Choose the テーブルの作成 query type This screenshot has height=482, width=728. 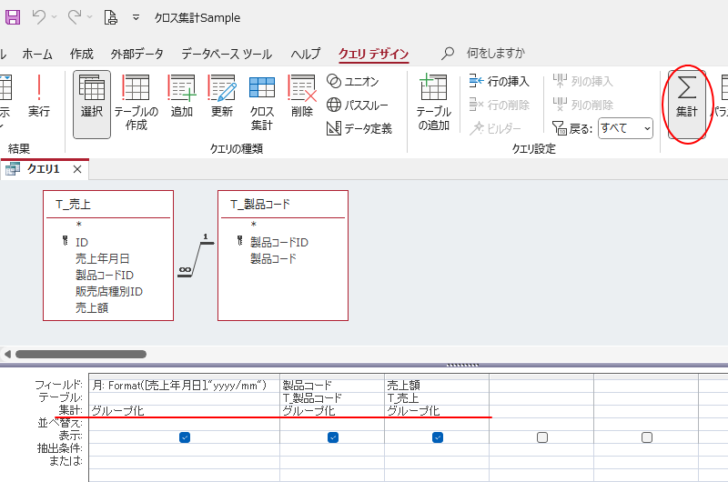(x=136, y=103)
